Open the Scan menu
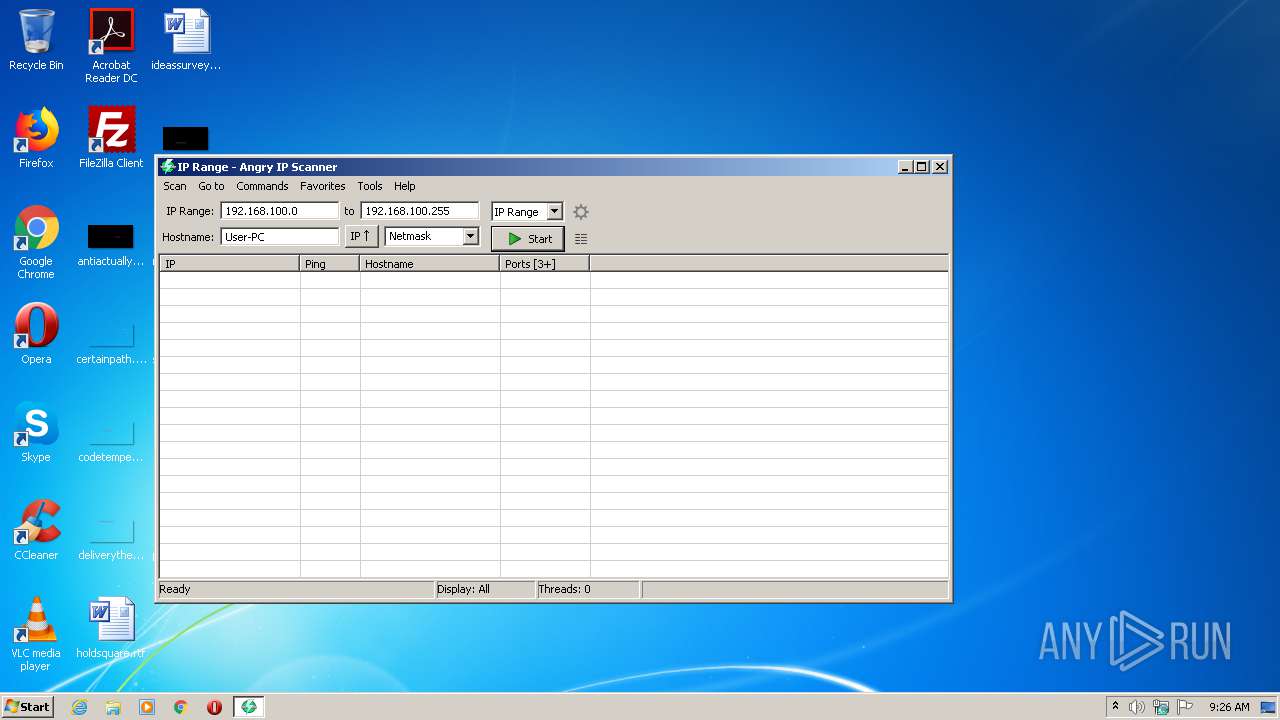 coord(175,186)
